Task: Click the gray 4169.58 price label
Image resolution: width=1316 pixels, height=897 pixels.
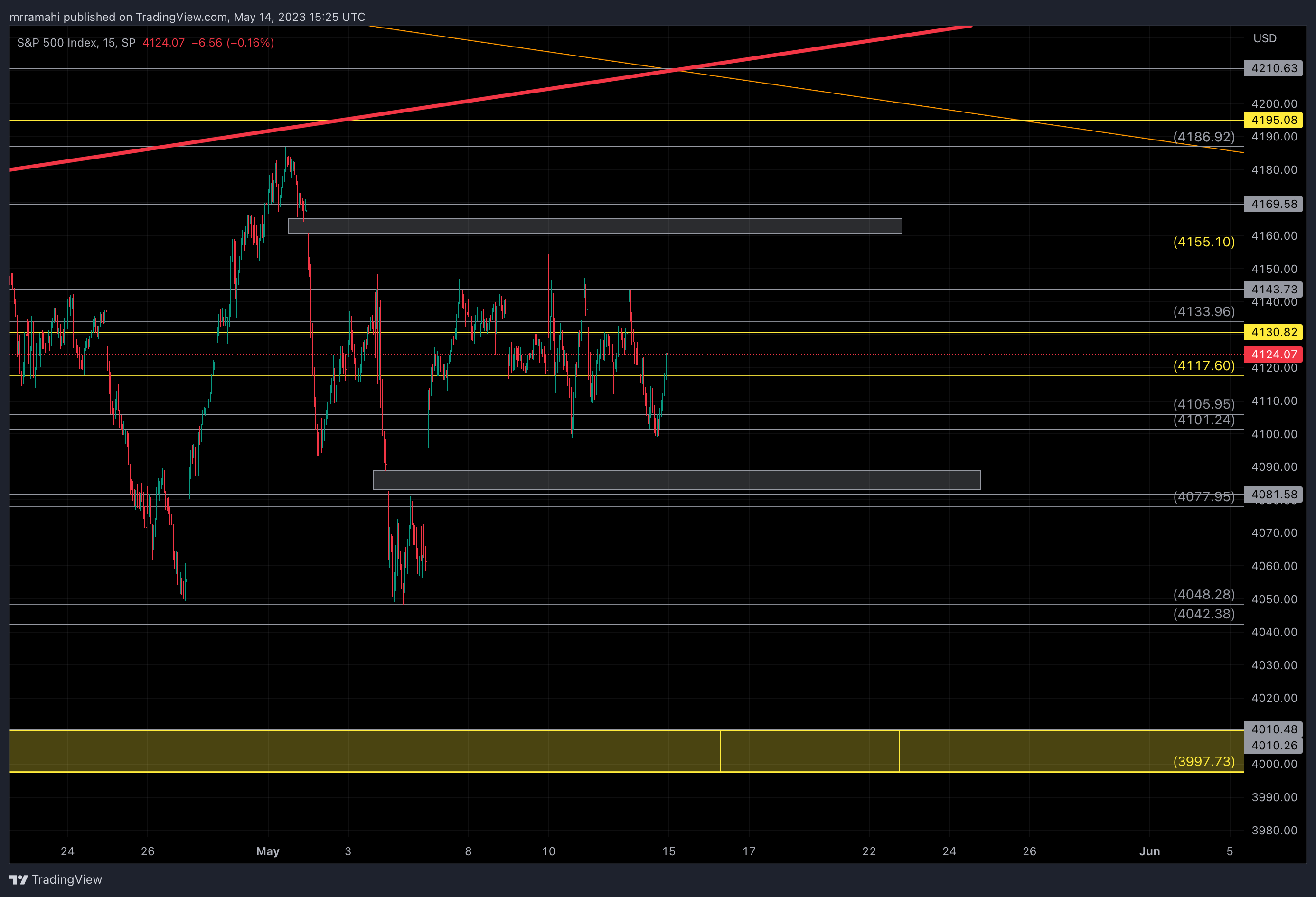Action: point(1273,204)
